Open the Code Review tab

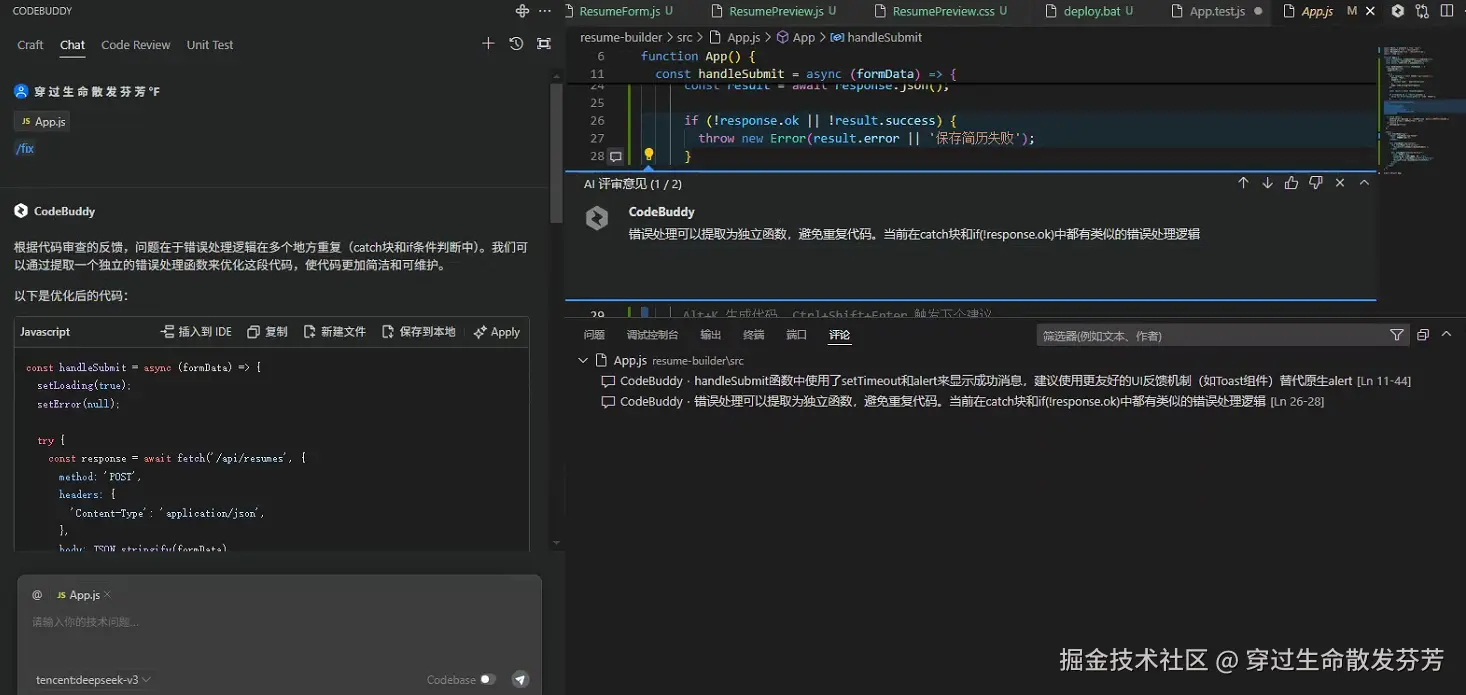click(136, 44)
